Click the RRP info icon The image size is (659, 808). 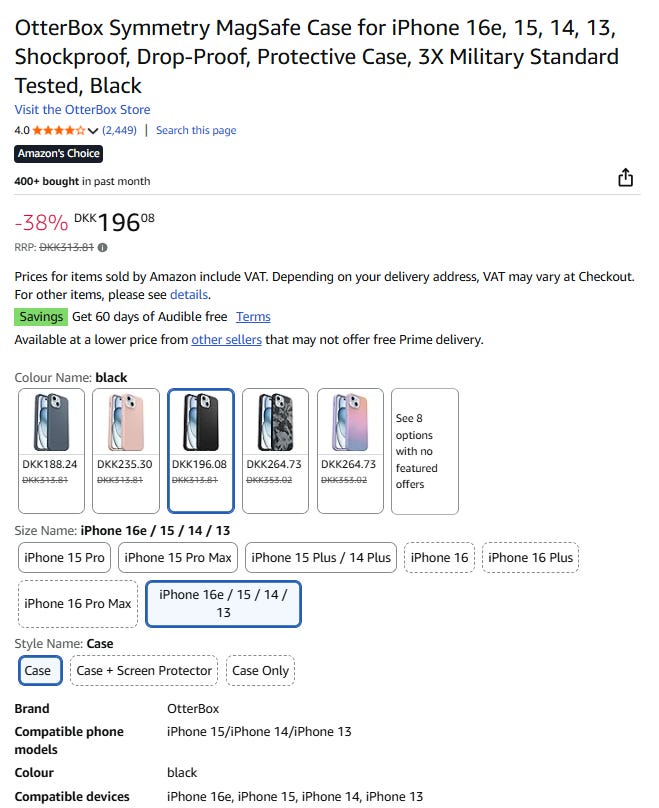pyautogui.click(x=103, y=247)
